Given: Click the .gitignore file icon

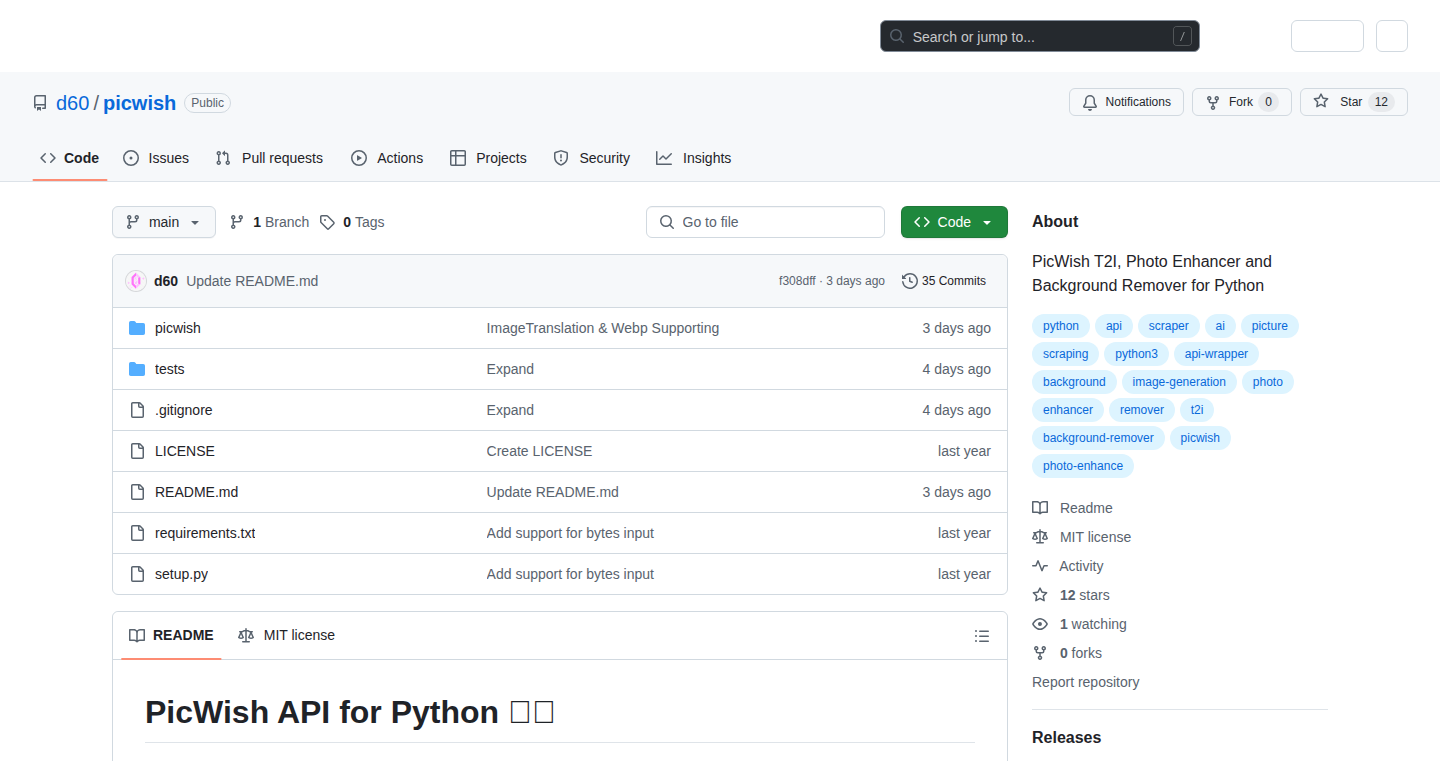Looking at the screenshot, I should click(x=137, y=410).
